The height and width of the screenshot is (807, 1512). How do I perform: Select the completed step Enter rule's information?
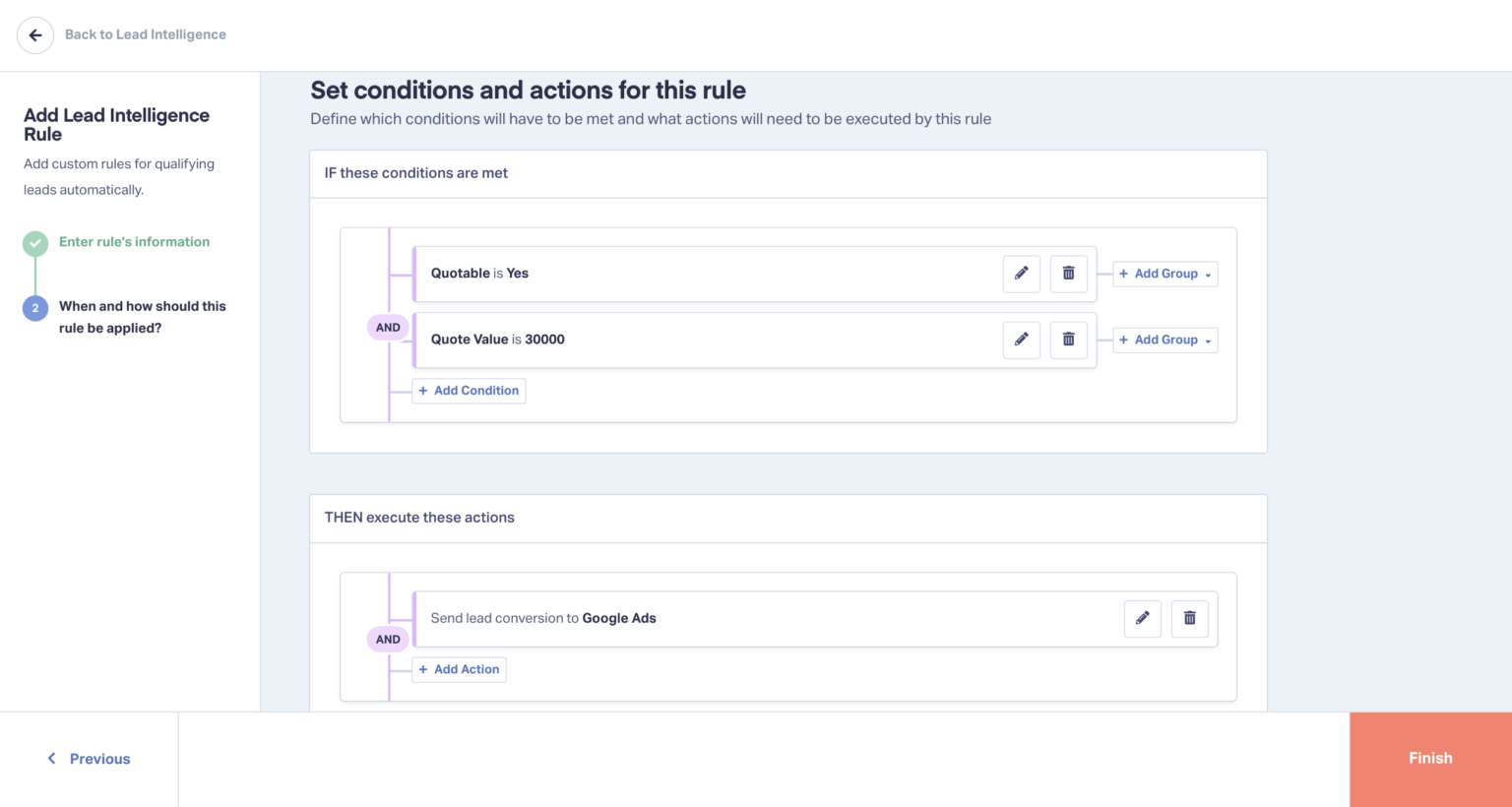(134, 241)
